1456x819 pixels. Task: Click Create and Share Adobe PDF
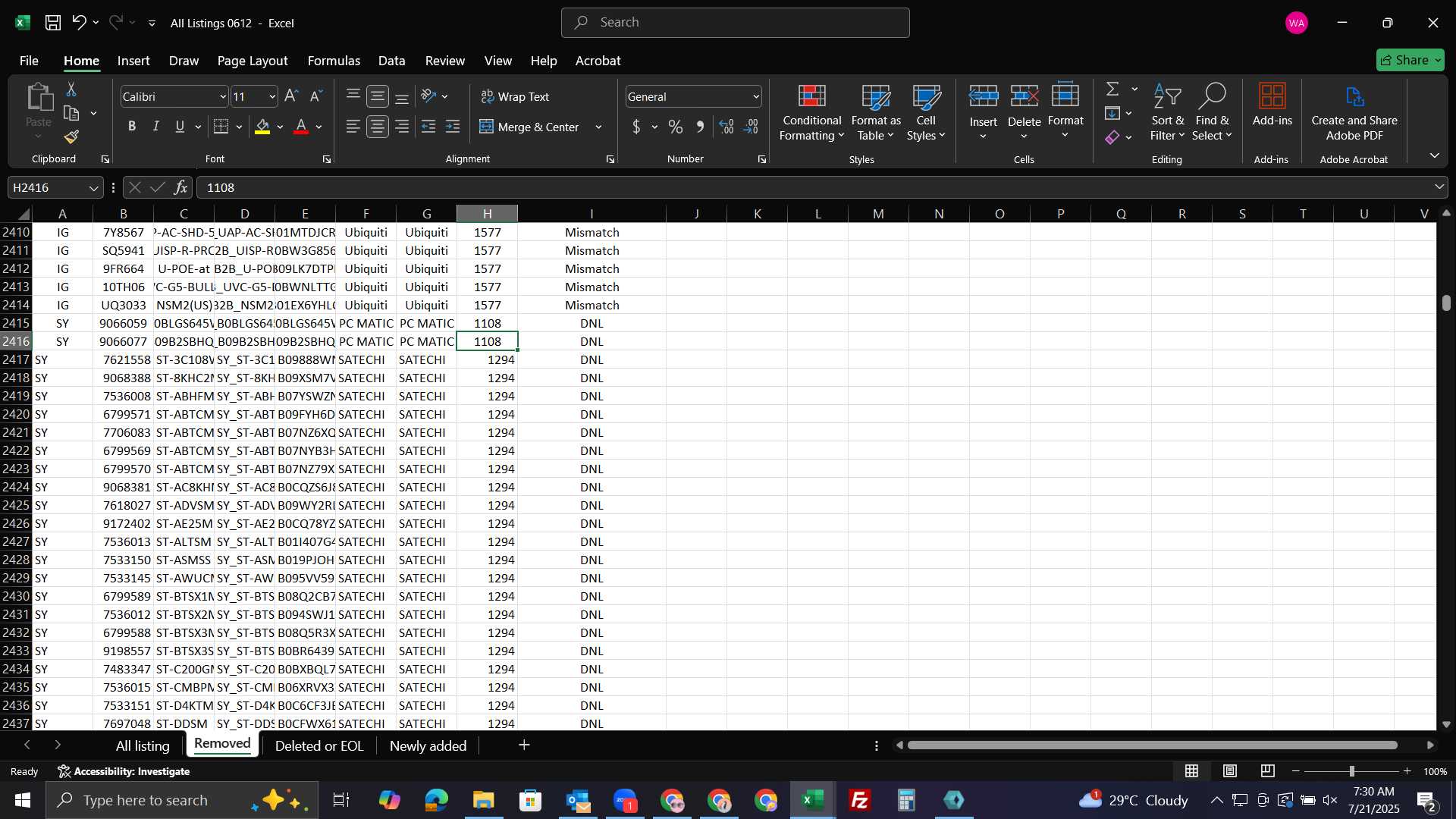1354,112
